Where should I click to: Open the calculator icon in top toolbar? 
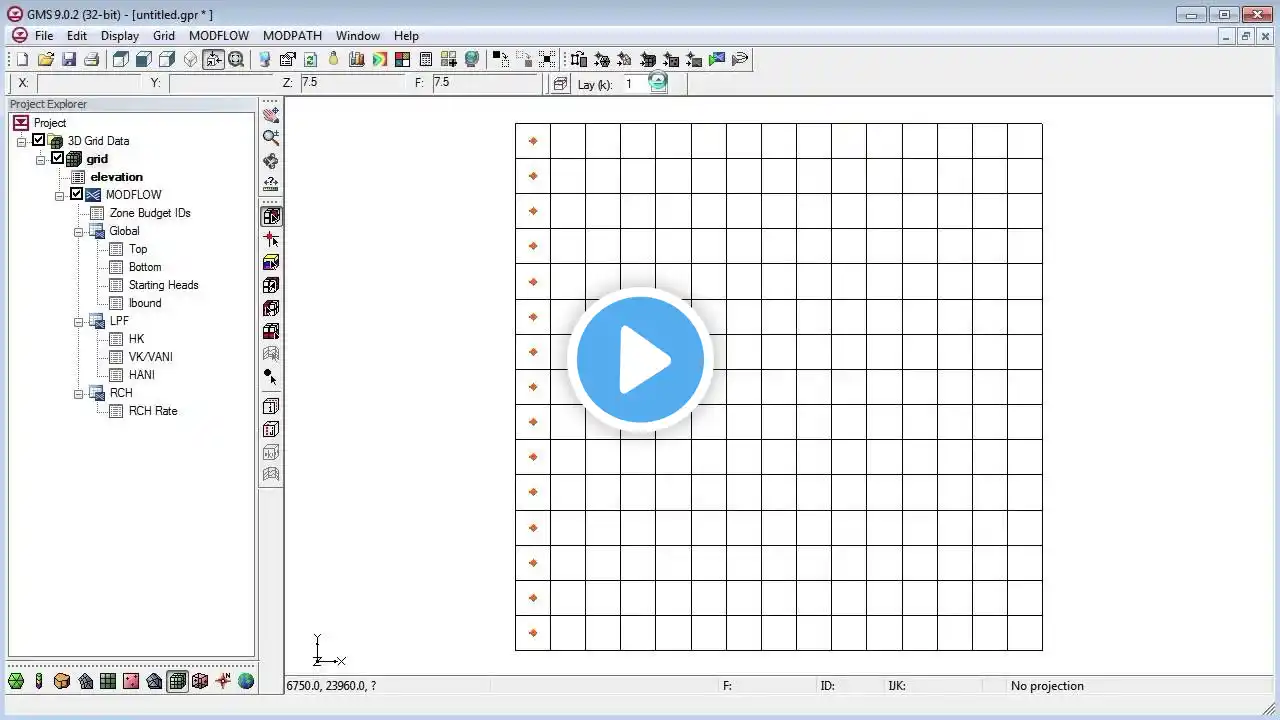[x=425, y=59]
